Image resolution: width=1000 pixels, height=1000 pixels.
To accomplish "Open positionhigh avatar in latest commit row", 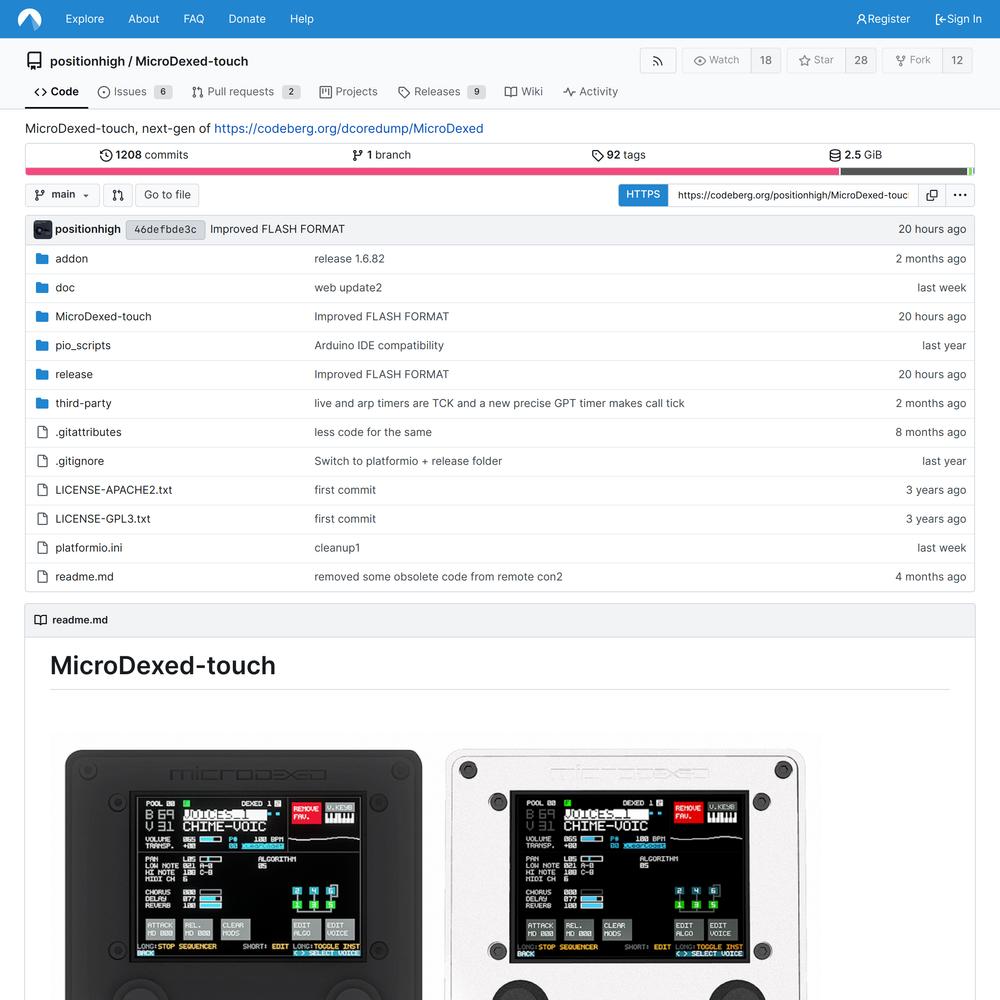I will (x=43, y=230).
